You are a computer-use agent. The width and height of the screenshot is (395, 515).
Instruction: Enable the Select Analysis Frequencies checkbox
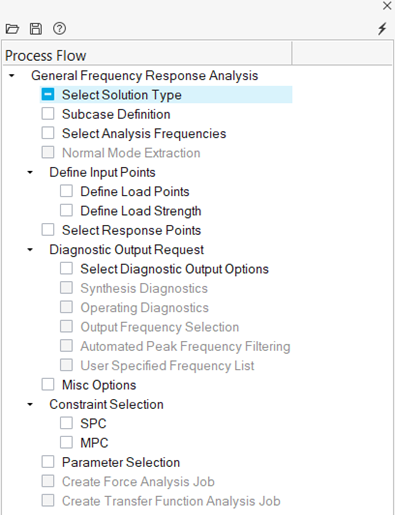tap(48, 133)
